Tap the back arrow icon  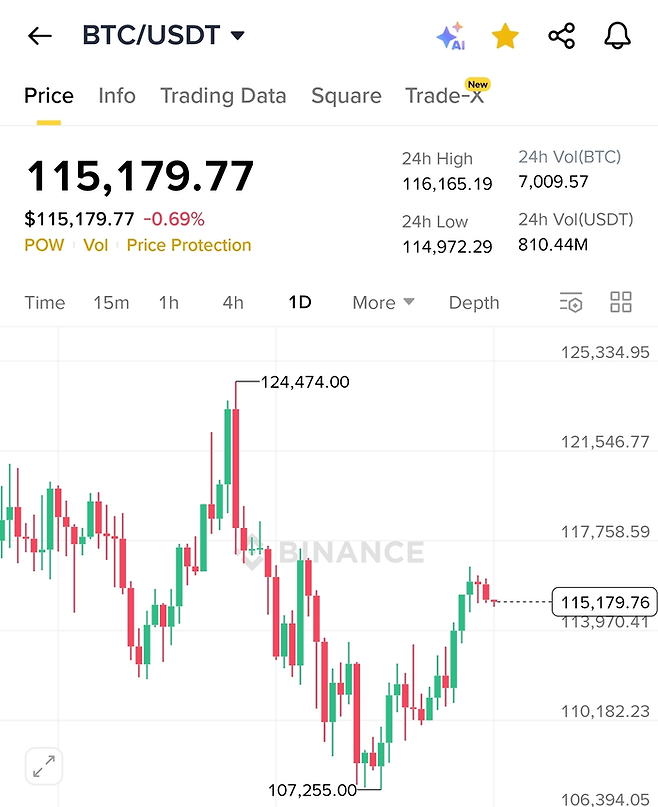pos(39,37)
